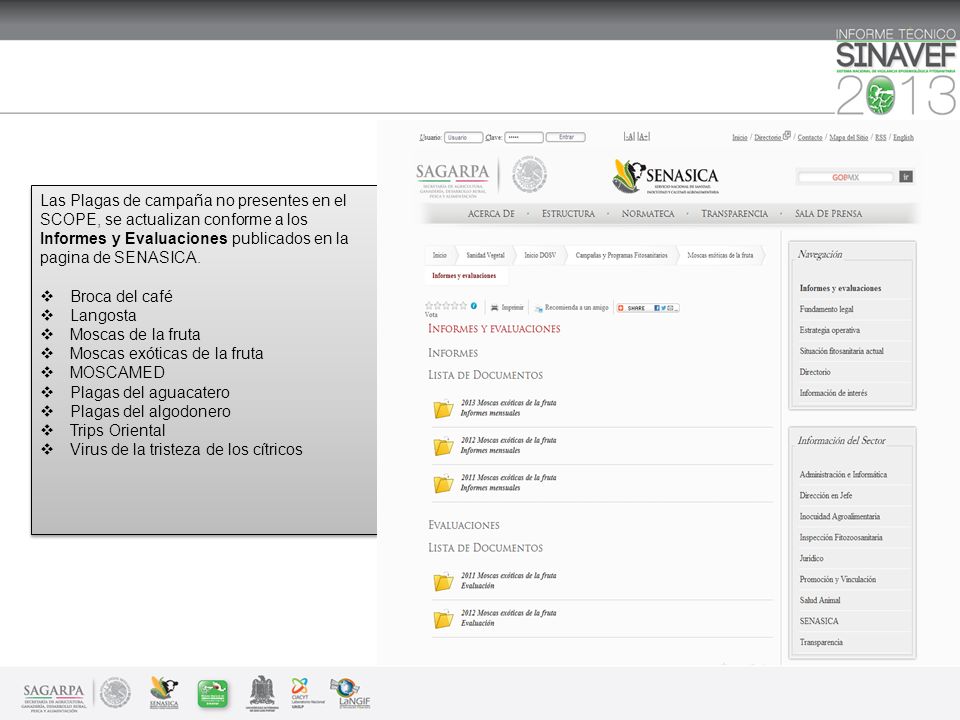Open the 2012 Moscas exóticas Evaluación folder icon
Viewport: 960px width, 720px height.
pos(443,619)
